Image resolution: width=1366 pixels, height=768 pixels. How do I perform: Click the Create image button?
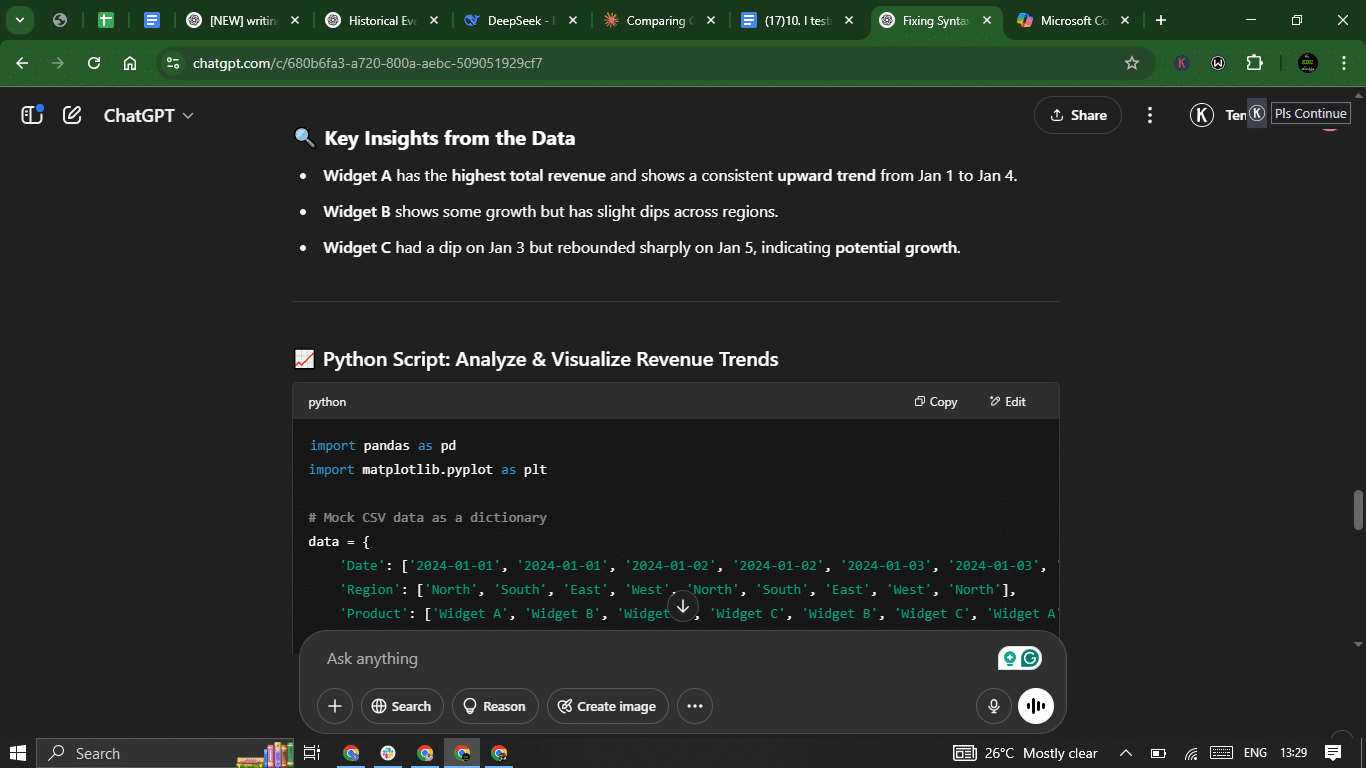click(x=607, y=706)
